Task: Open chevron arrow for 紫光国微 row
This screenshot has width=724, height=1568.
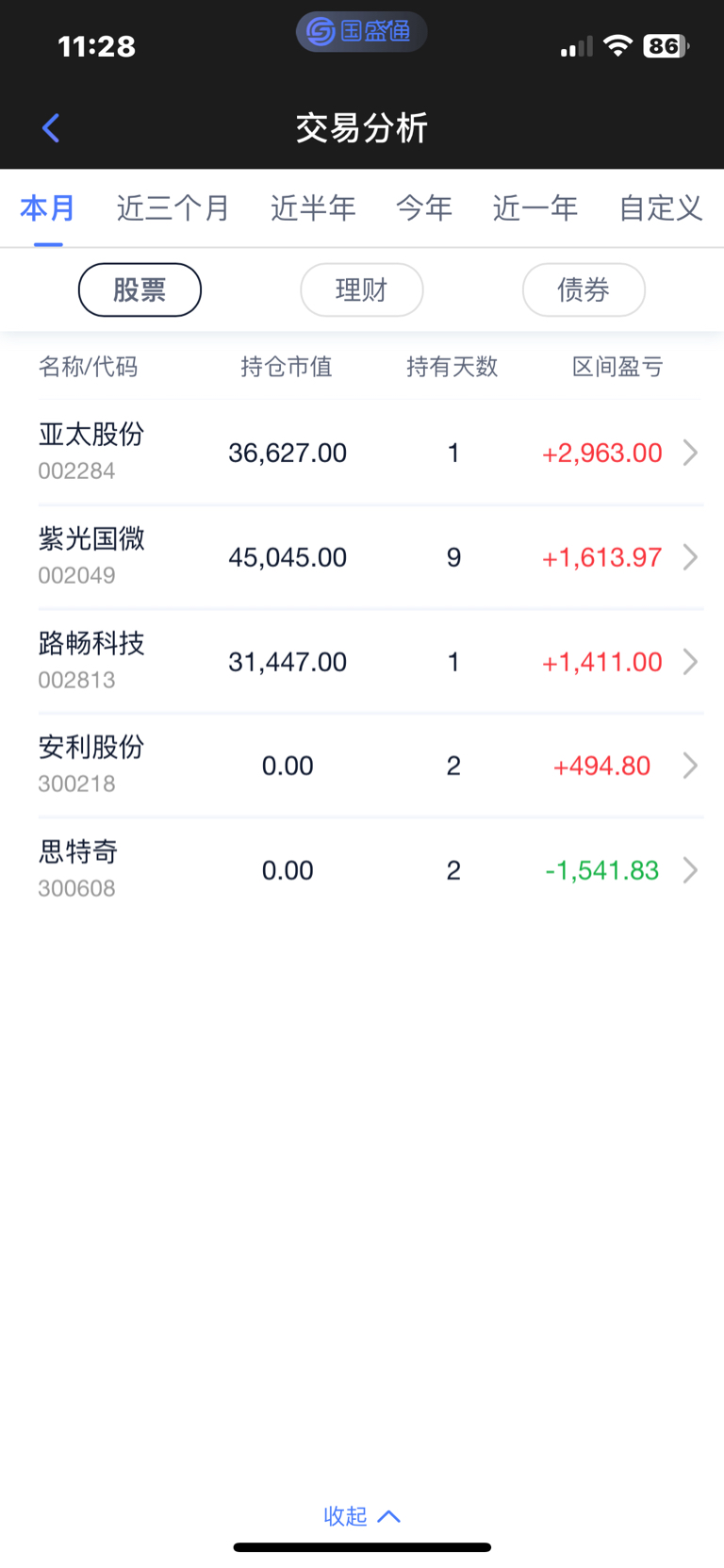Action: point(690,557)
